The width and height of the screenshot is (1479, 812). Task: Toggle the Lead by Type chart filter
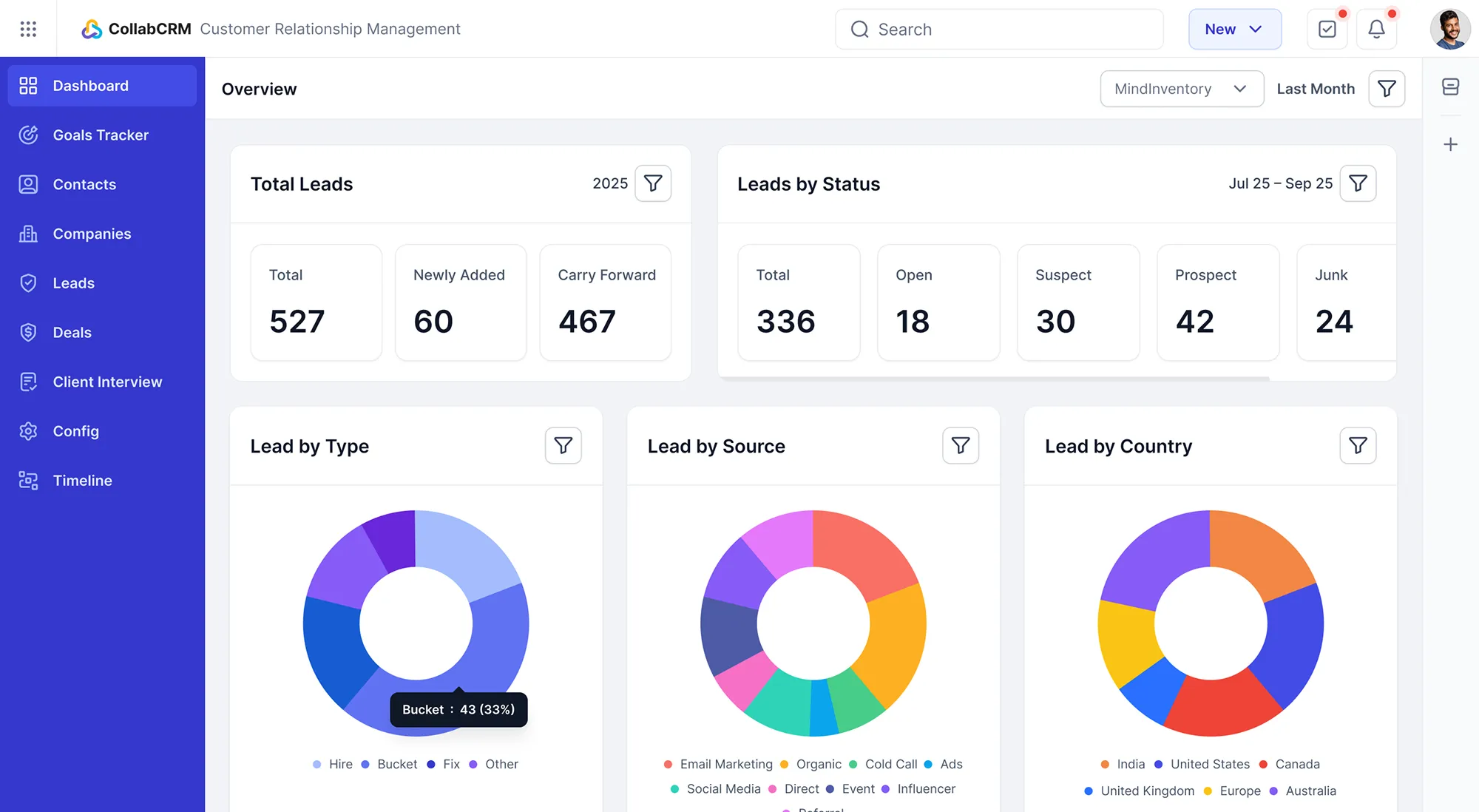pos(563,445)
